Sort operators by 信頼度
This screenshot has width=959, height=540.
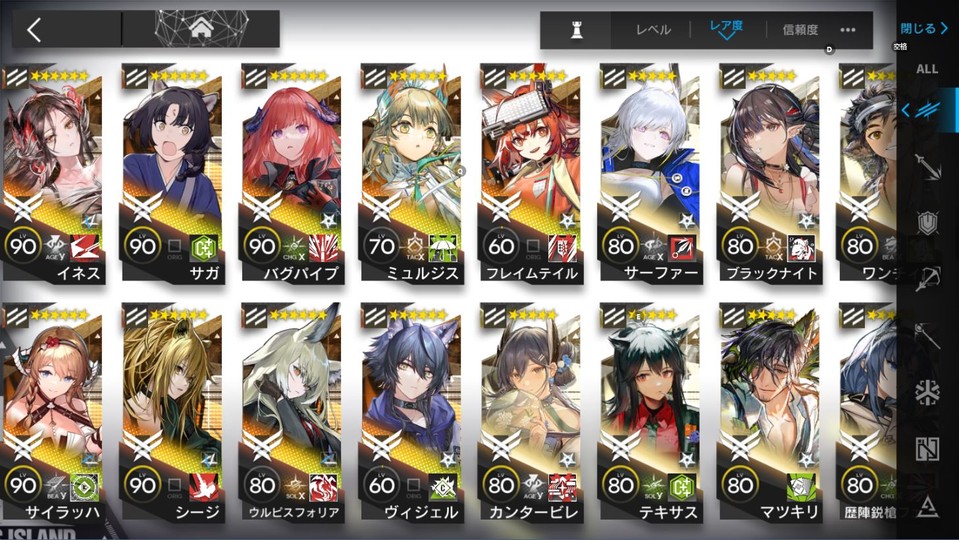pyautogui.click(x=800, y=29)
